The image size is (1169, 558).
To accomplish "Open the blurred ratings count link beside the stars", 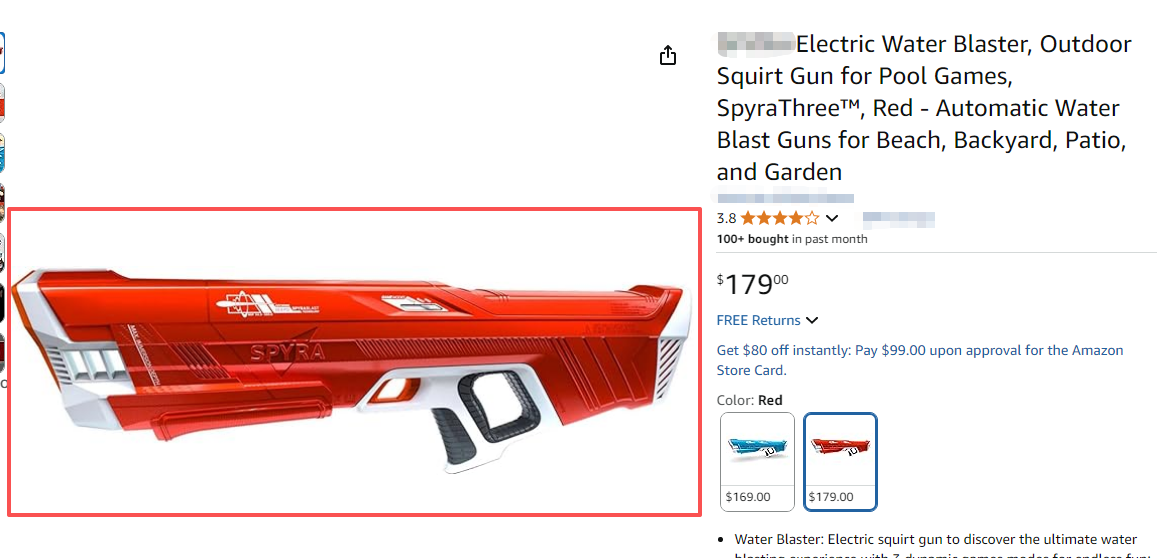I will [898, 218].
